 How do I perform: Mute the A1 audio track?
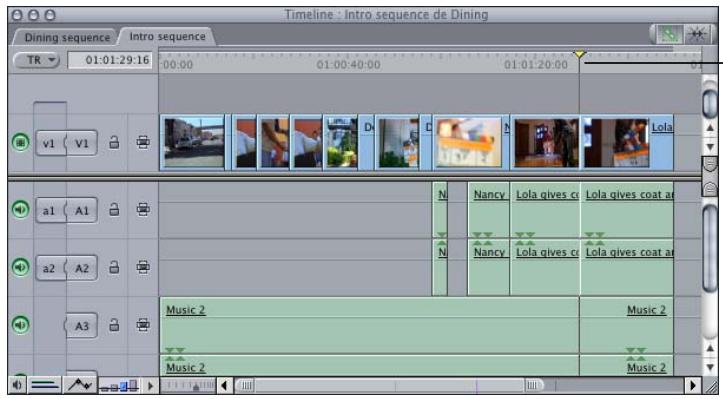click(x=20, y=209)
